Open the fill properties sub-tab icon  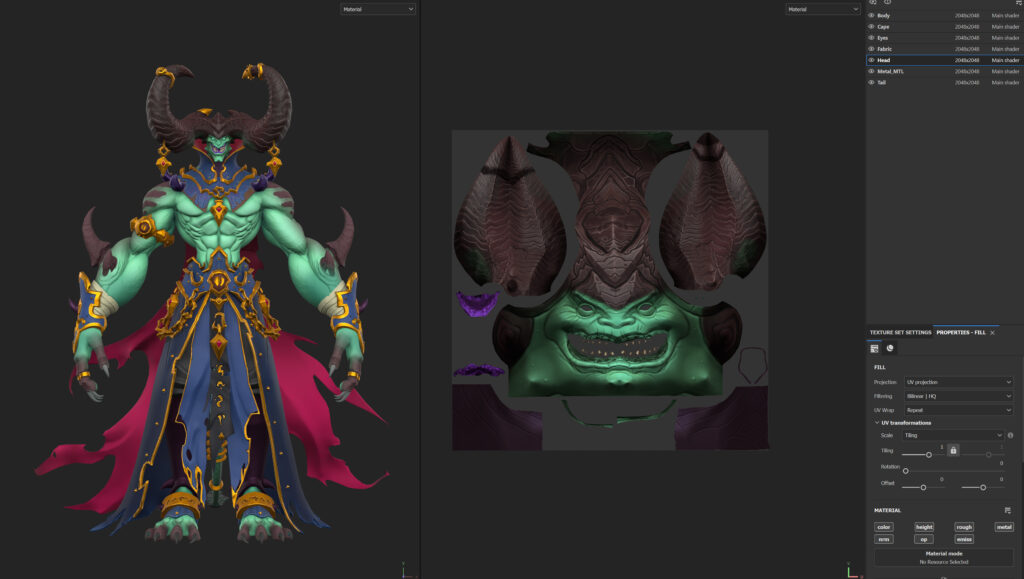pyautogui.click(x=874, y=348)
